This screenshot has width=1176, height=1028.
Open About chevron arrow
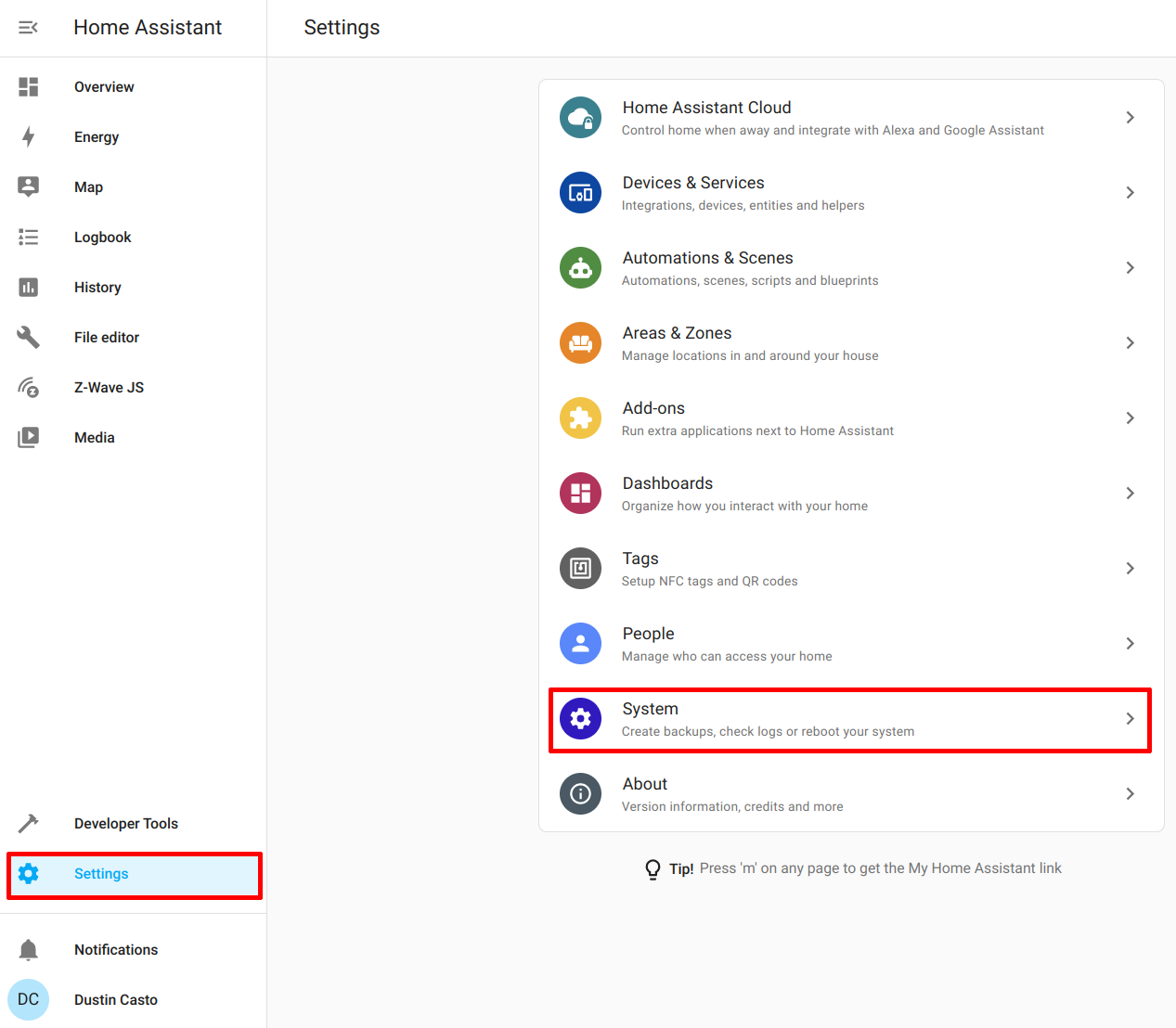click(1131, 794)
